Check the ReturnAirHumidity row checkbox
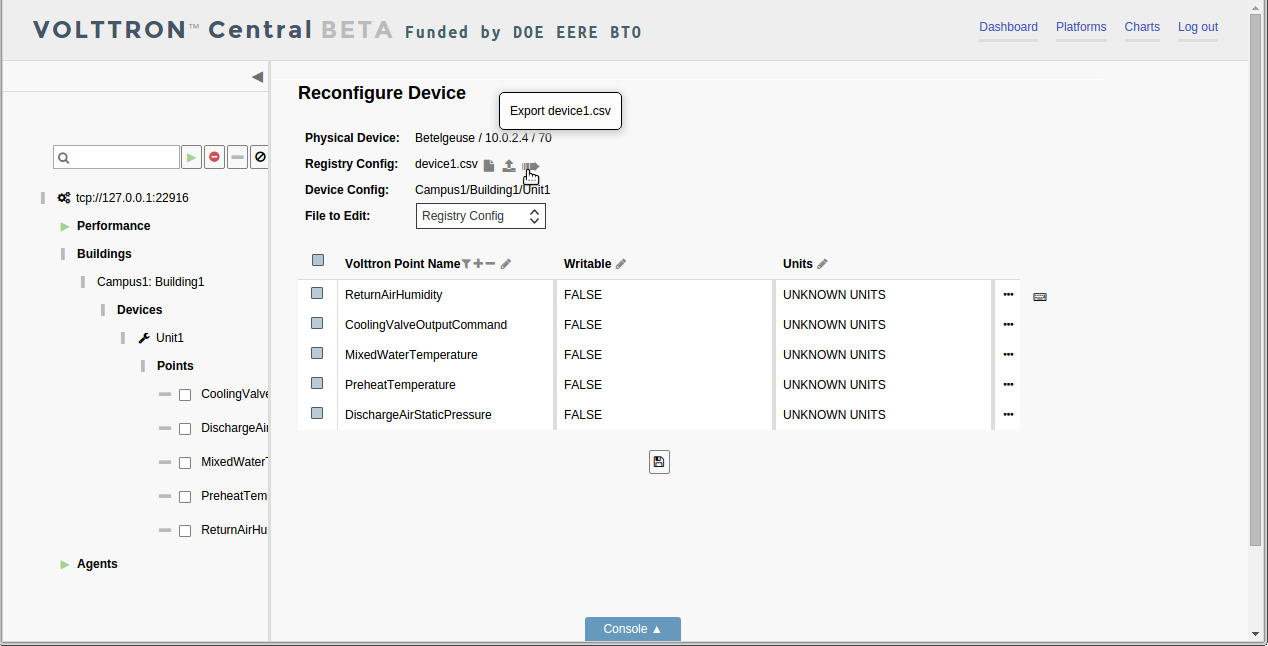 tap(317, 293)
